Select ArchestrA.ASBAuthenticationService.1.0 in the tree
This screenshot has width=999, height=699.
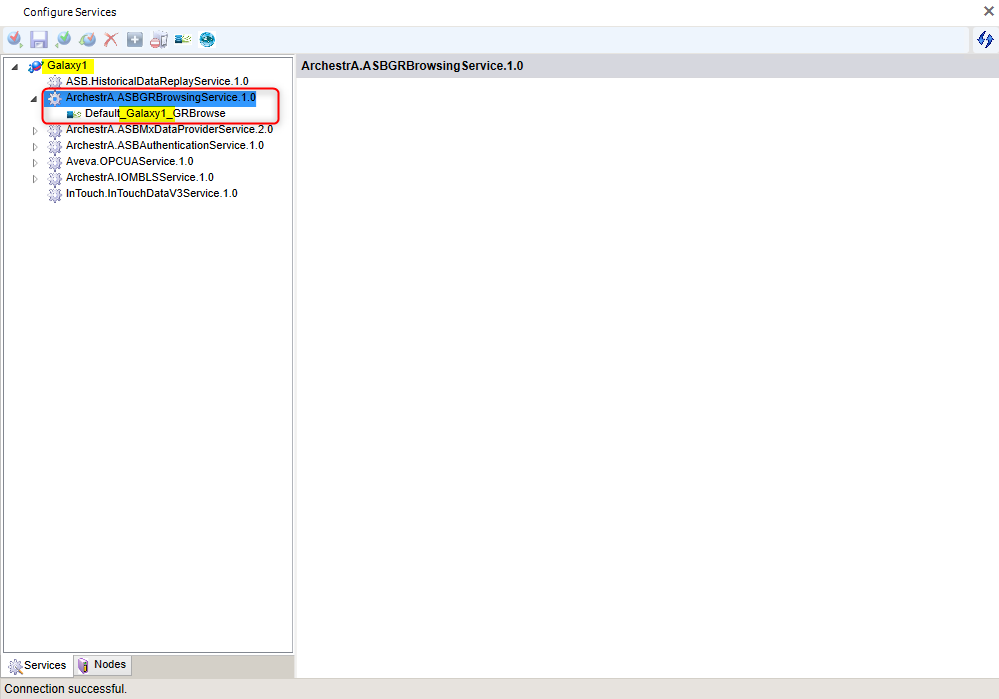pyautogui.click(x=164, y=145)
